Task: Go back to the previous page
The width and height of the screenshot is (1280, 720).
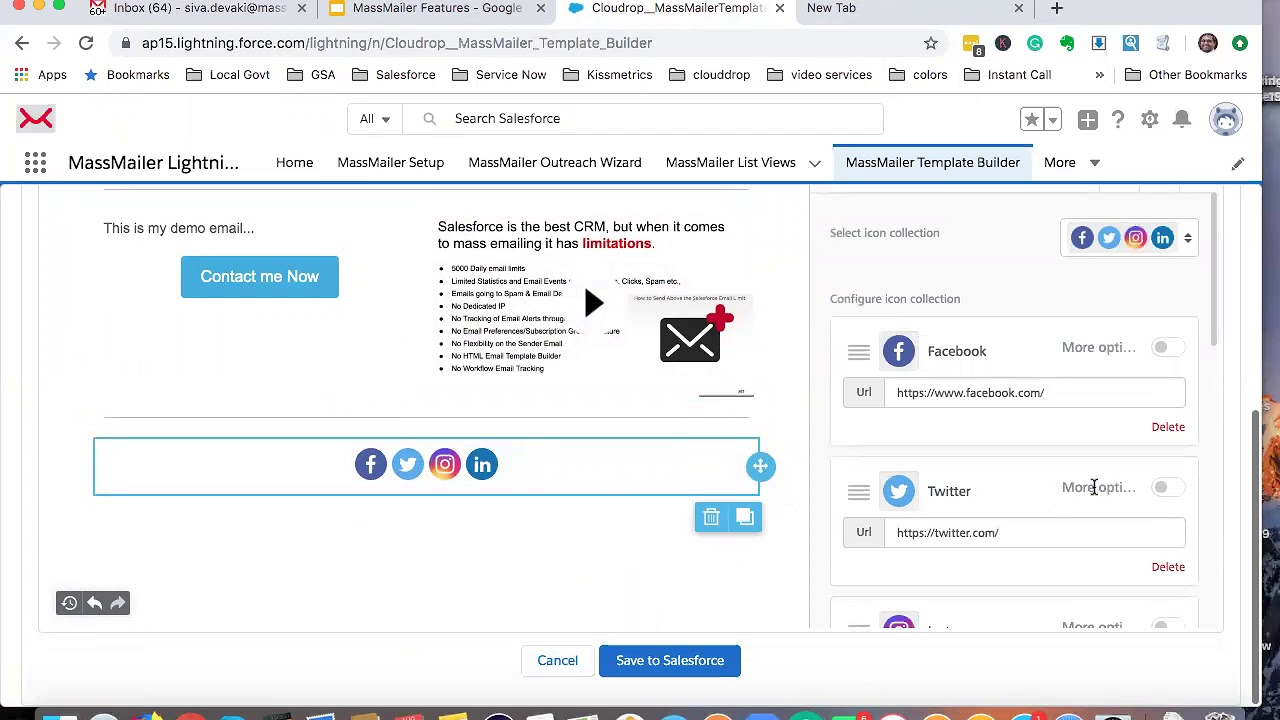Action: pyautogui.click(x=22, y=43)
